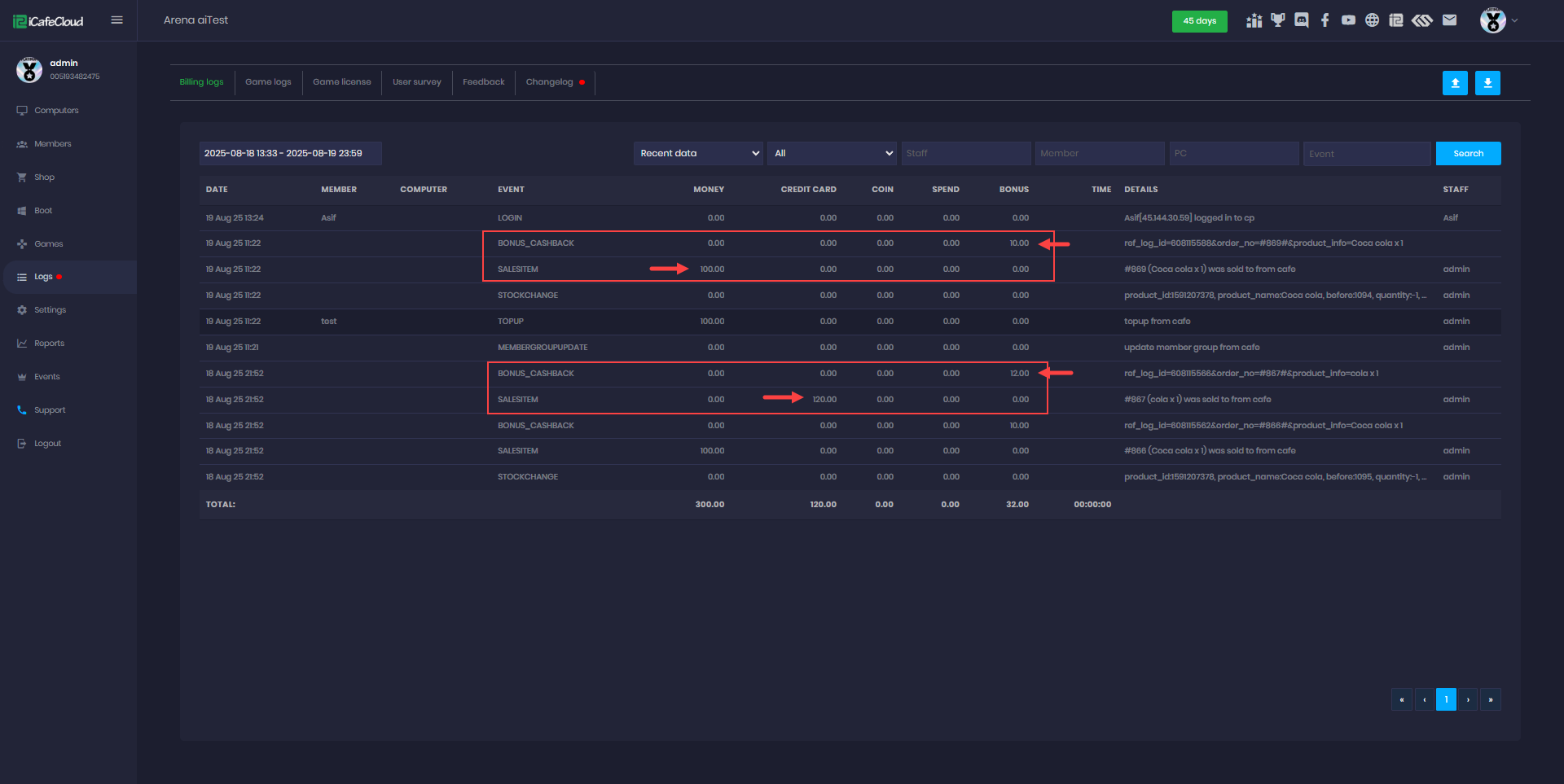Click the Facebook icon in header
The height and width of the screenshot is (784, 1564).
[1325, 20]
